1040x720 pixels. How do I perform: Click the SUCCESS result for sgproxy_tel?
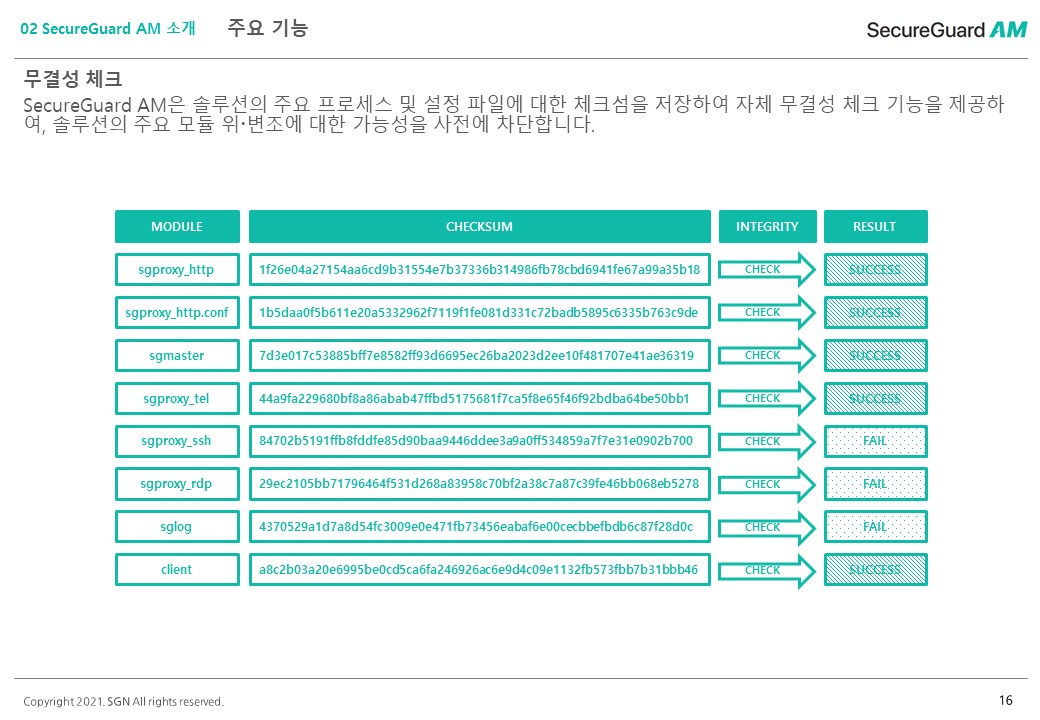coord(876,398)
